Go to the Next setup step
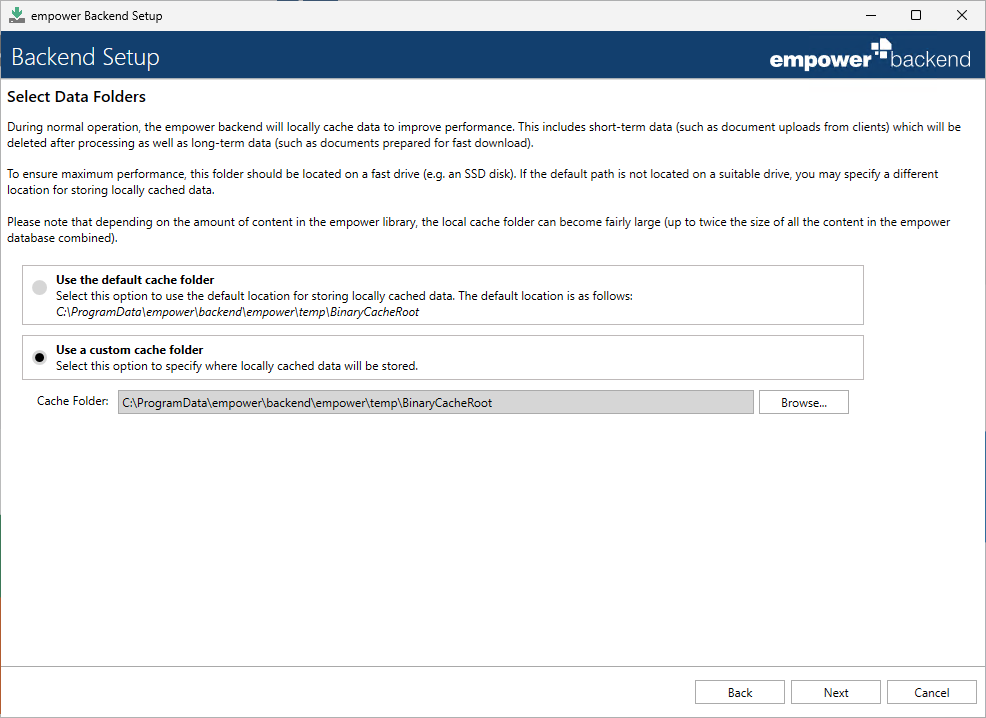 click(x=836, y=692)
